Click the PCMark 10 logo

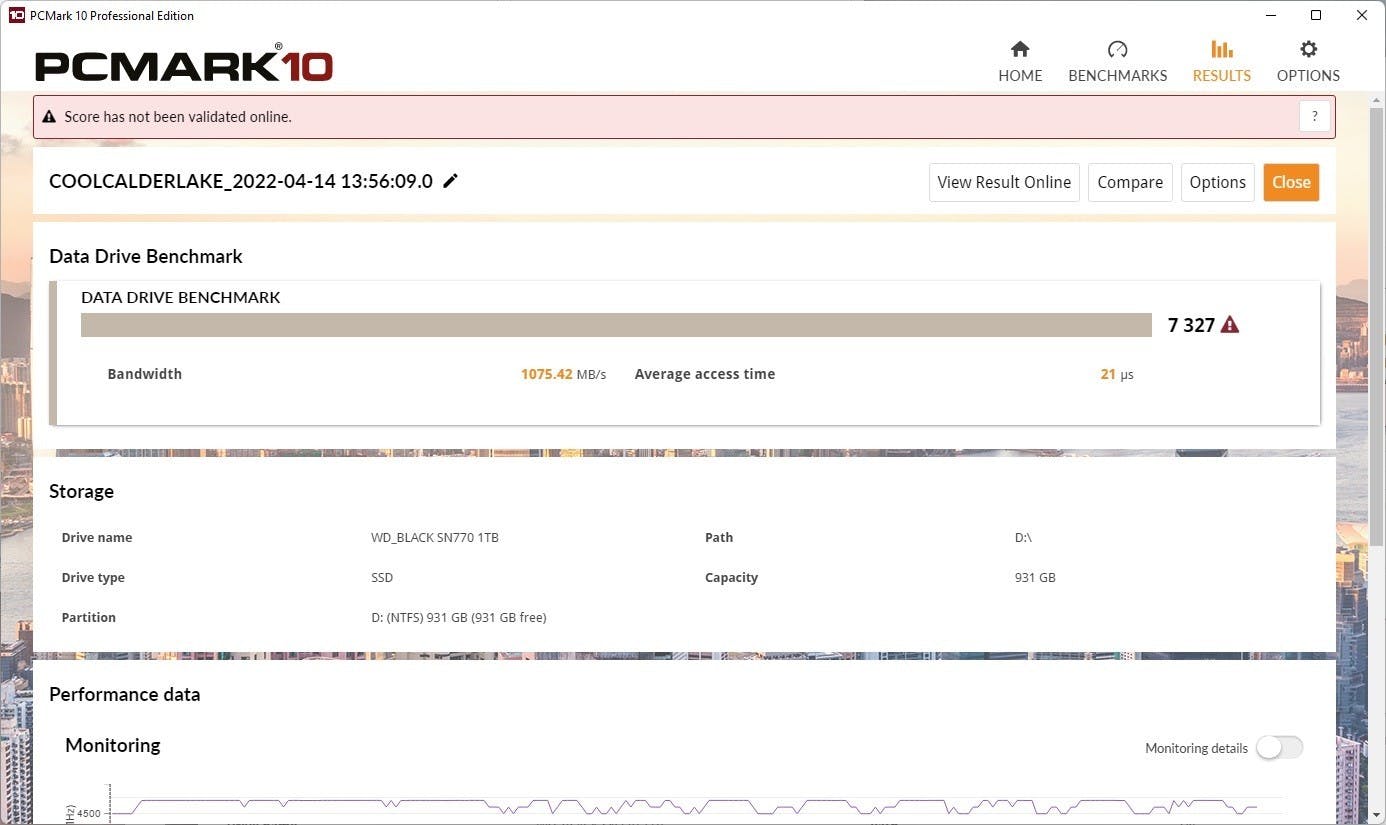(184, 65)
